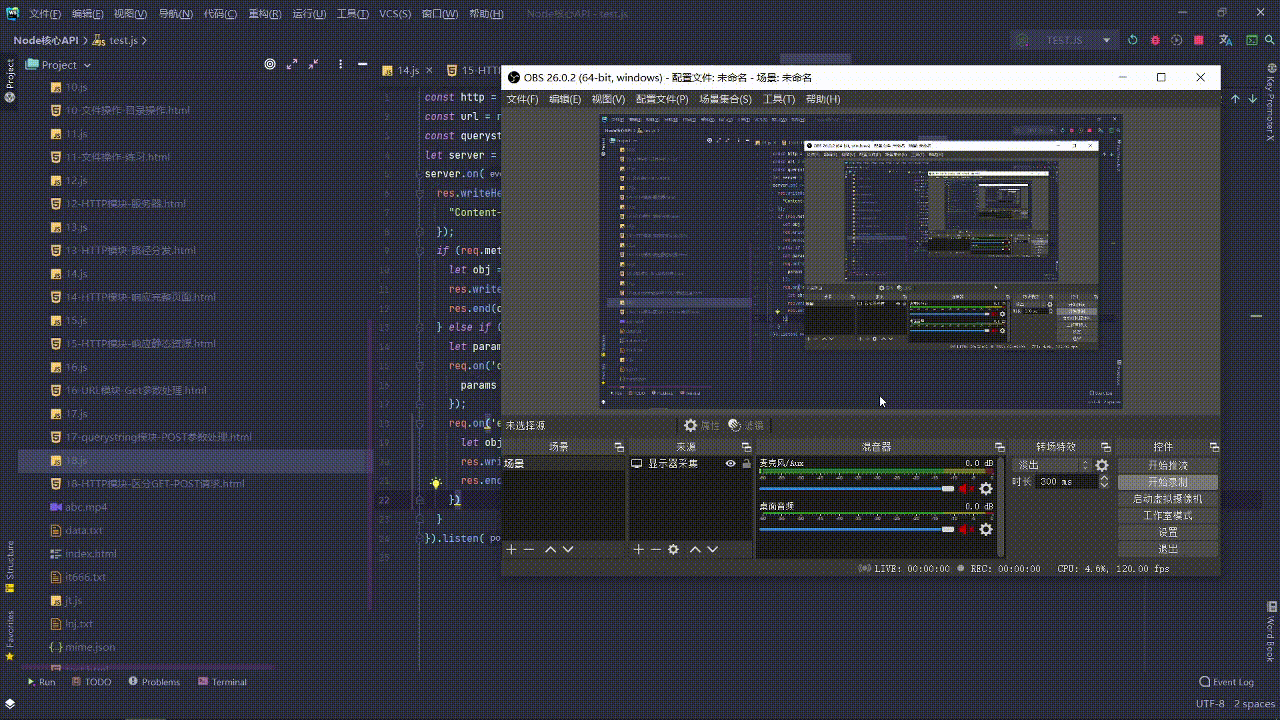Unmute the 桌面音频 speaker icon
Screen dimensions: 1280x720
(x=966, y=529)
